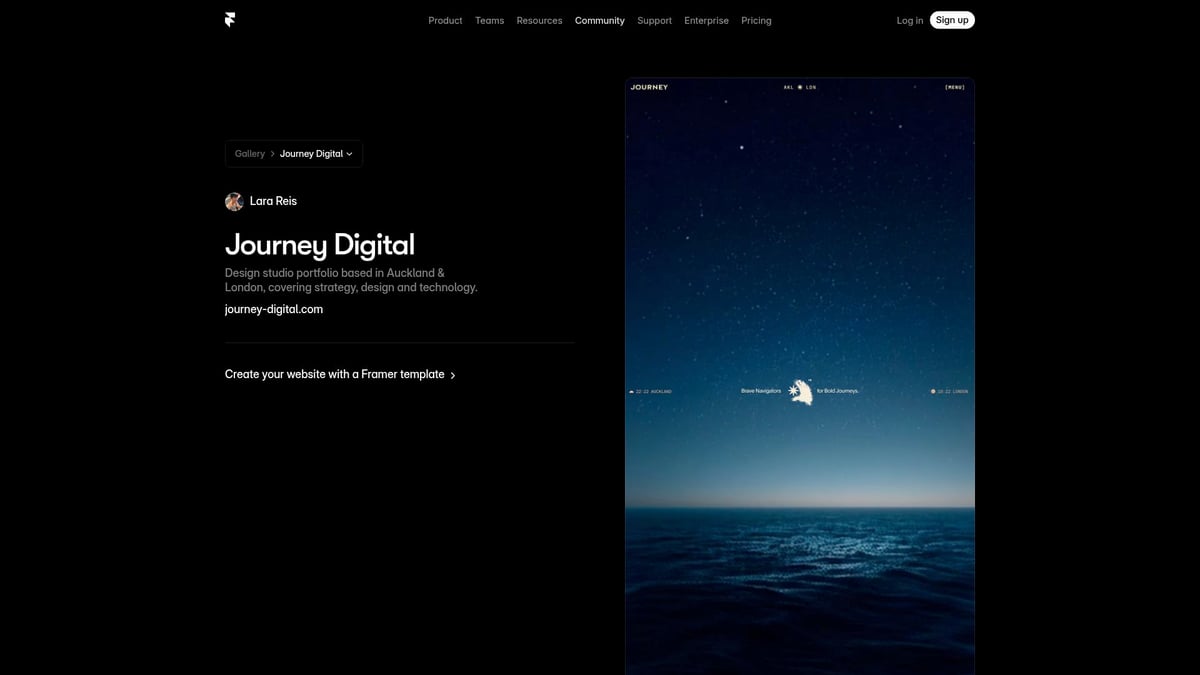1200x675 pixels.
Task: Click the arrow after Framer template text
Action: tap(453, 376)
